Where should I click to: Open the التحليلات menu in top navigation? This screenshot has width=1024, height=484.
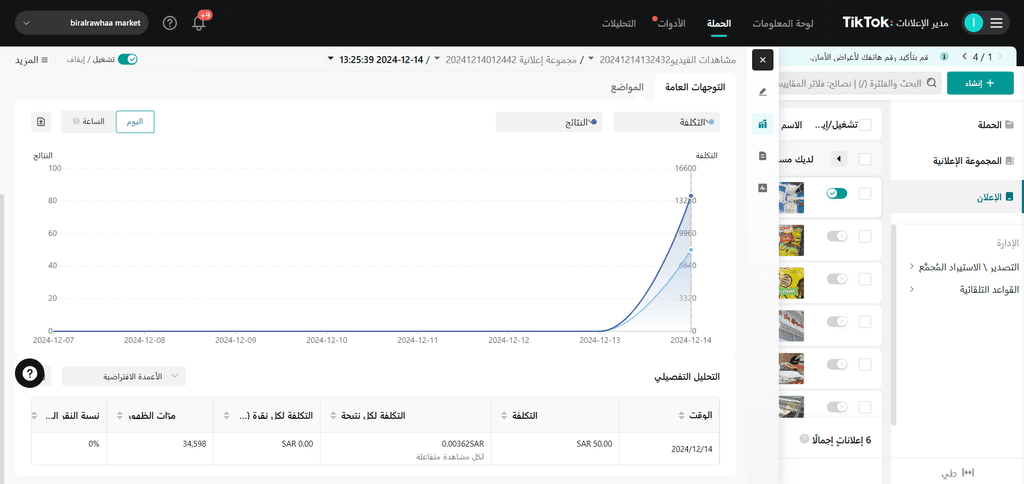[x=618, y=24]
